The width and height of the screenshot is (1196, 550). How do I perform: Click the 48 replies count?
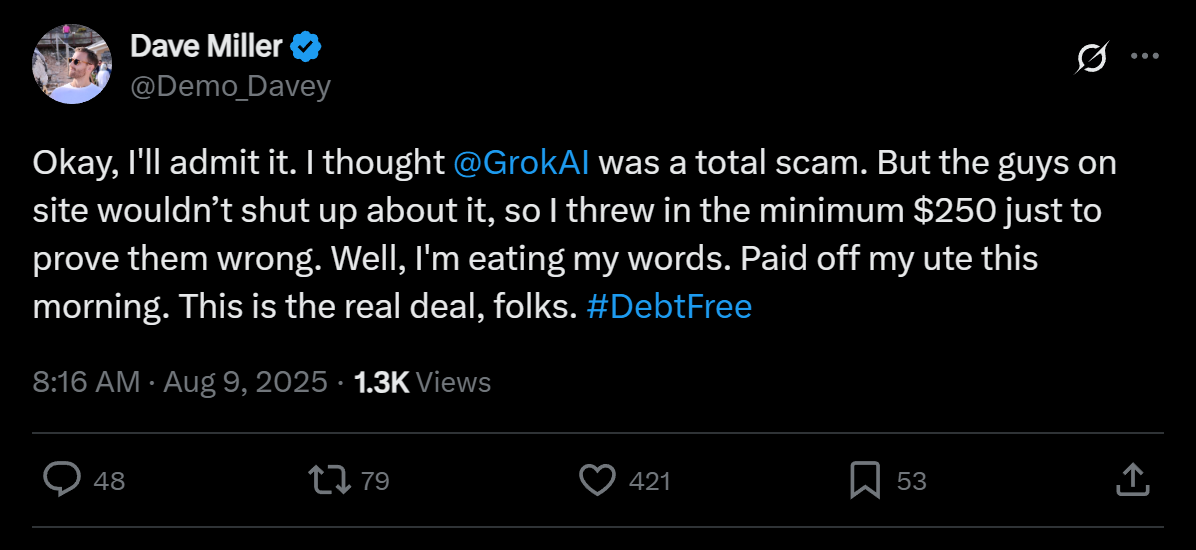click(109, 481)
